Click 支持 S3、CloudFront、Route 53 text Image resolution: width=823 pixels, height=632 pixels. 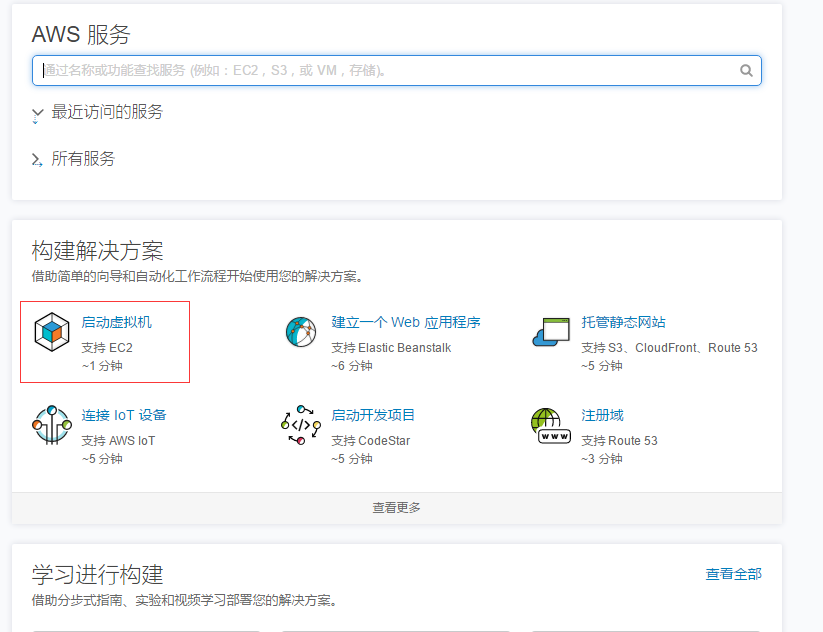click(669, 347)
